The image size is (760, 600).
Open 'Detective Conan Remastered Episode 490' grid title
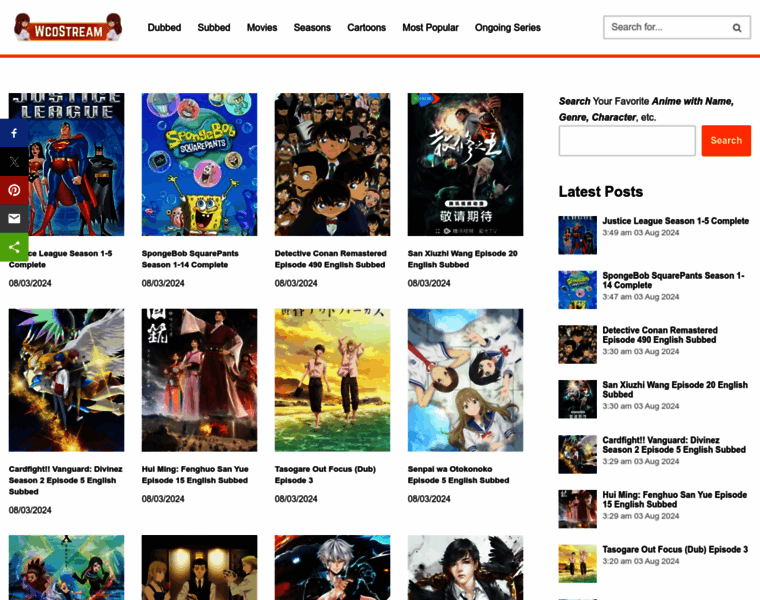pyautogui.click(x=331, y=259)
